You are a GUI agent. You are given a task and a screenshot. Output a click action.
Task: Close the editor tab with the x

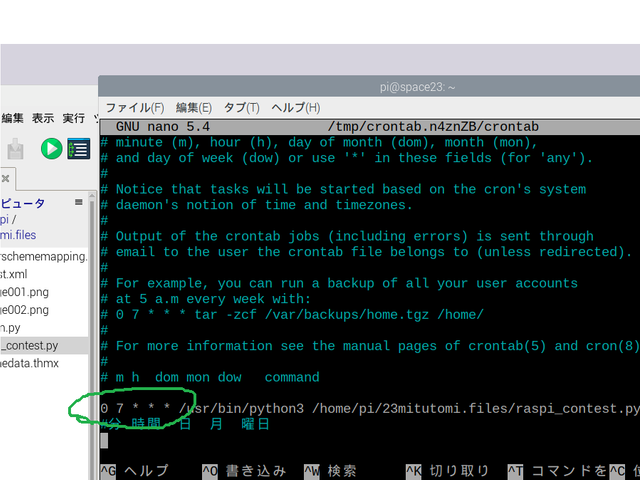pos(5,179)
